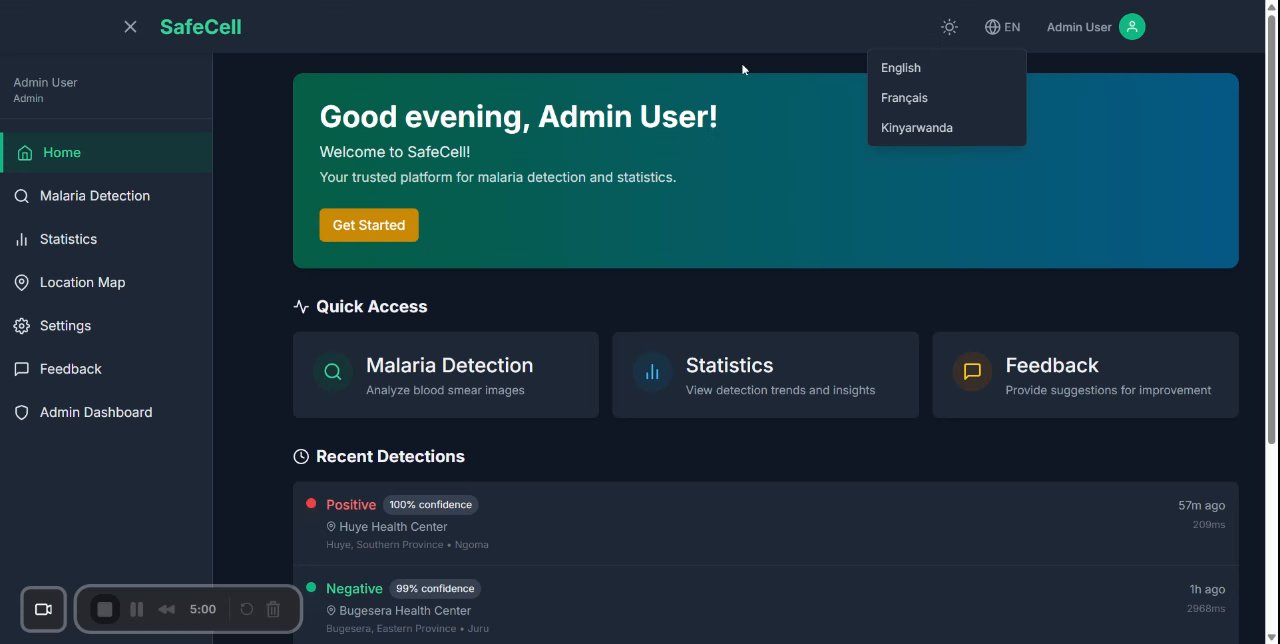Viewport: 1280px width, 644px height.
Task: Close the sidebar with the X icon
Action: pos(130,27)
